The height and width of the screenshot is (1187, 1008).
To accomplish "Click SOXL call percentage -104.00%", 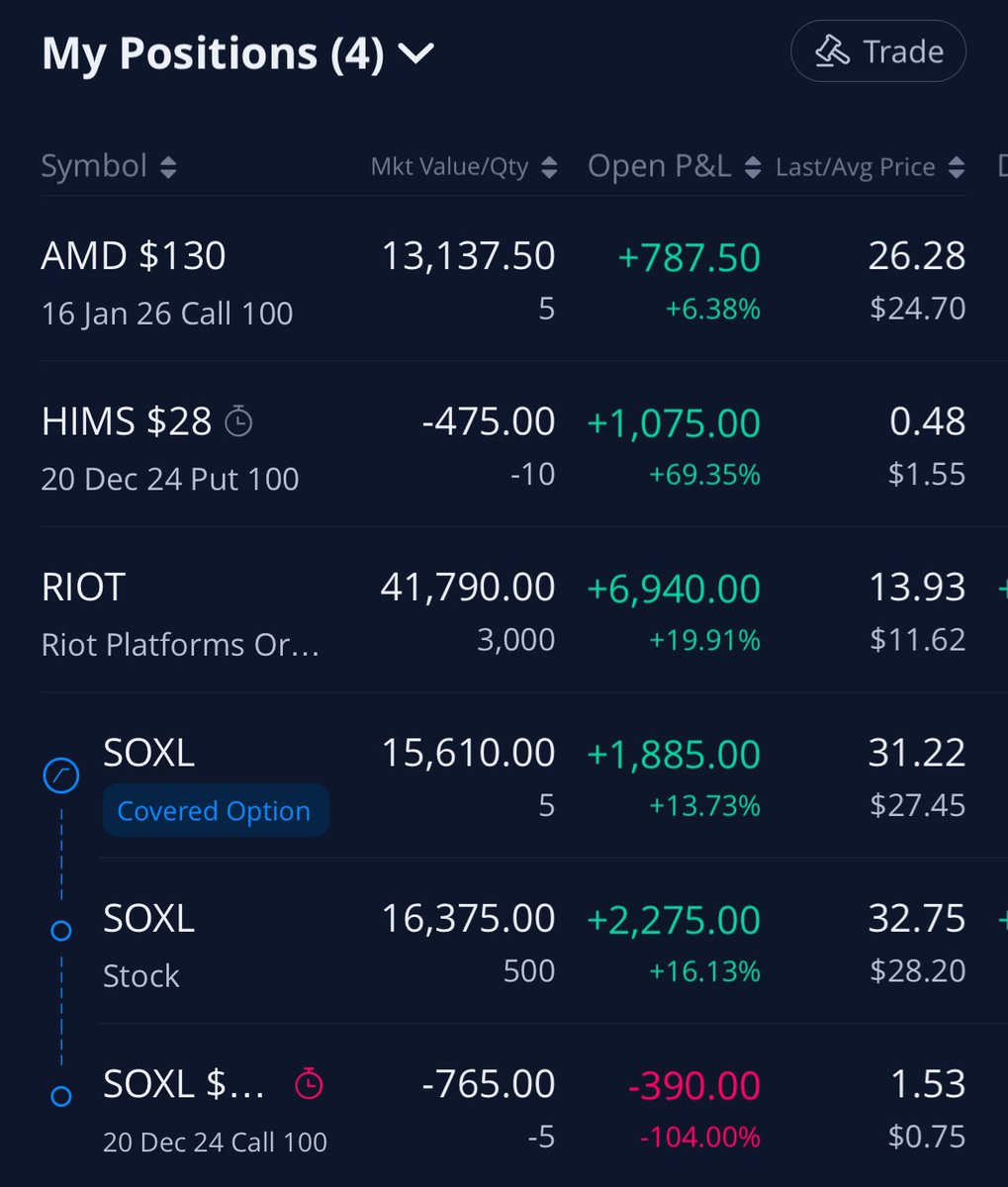I will 700,1138.
